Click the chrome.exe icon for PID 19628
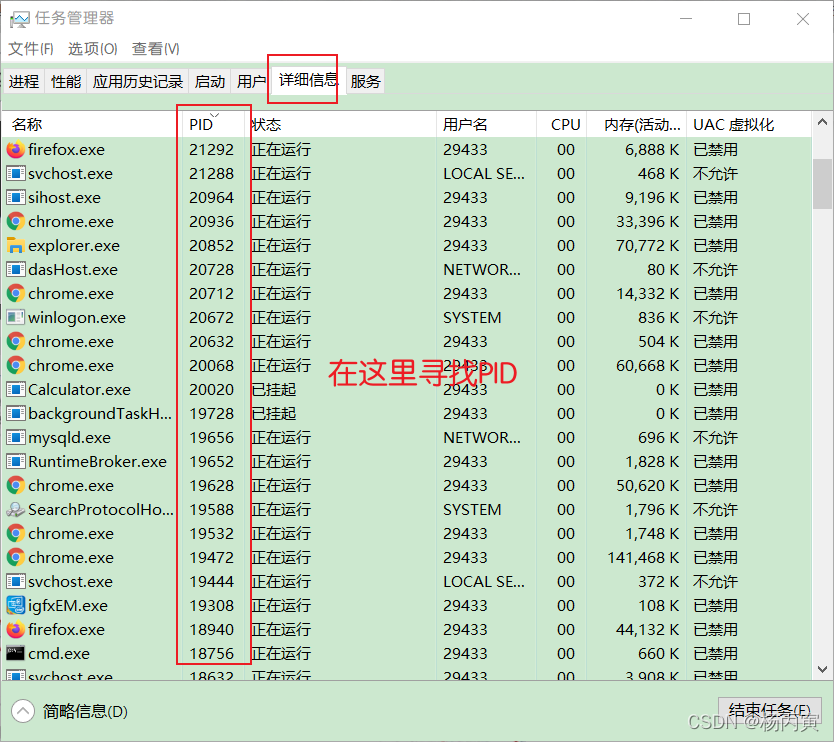Image resolution: width=834 pixels, height=742 pixels. coord(15,485)
